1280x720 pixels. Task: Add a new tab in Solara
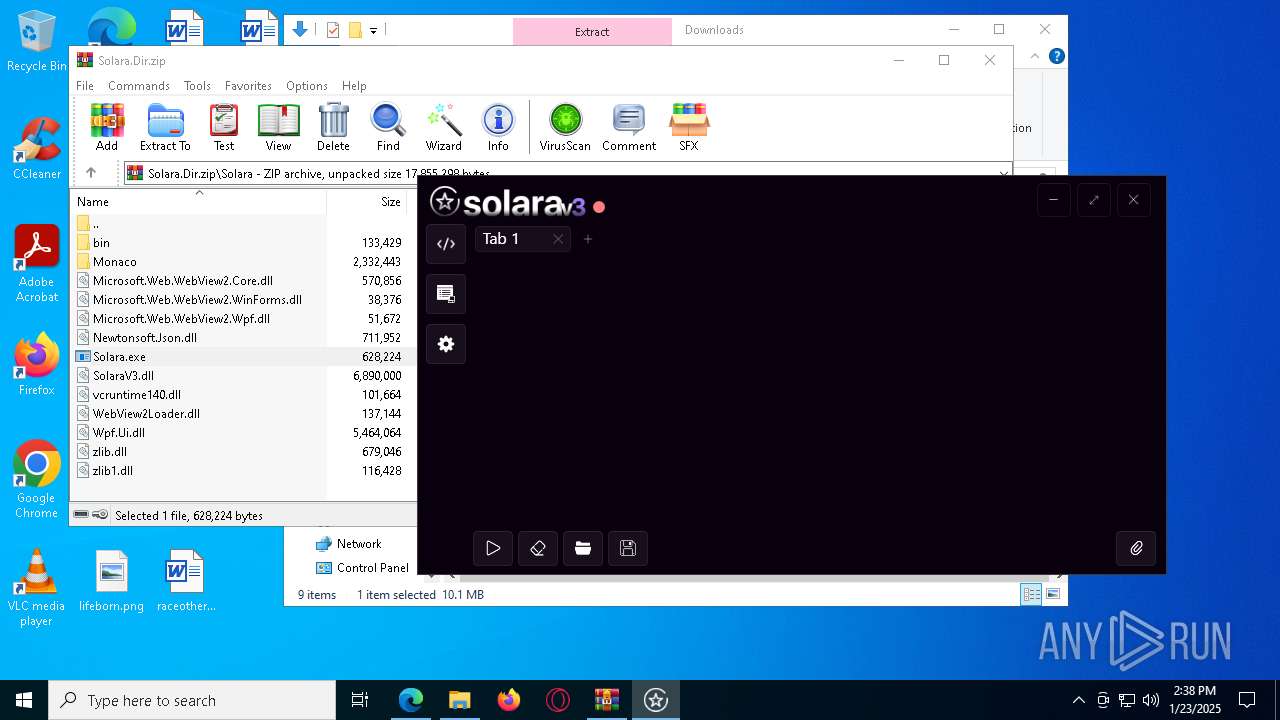click(x=588, y=239)
